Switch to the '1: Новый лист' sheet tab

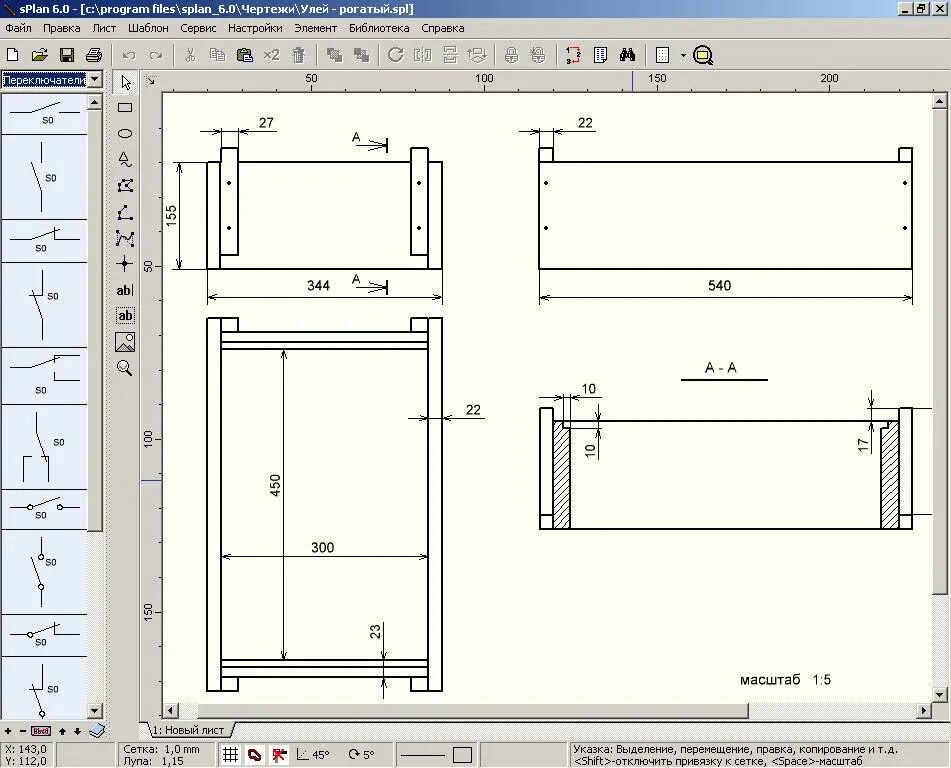click(x=187, y=730)
